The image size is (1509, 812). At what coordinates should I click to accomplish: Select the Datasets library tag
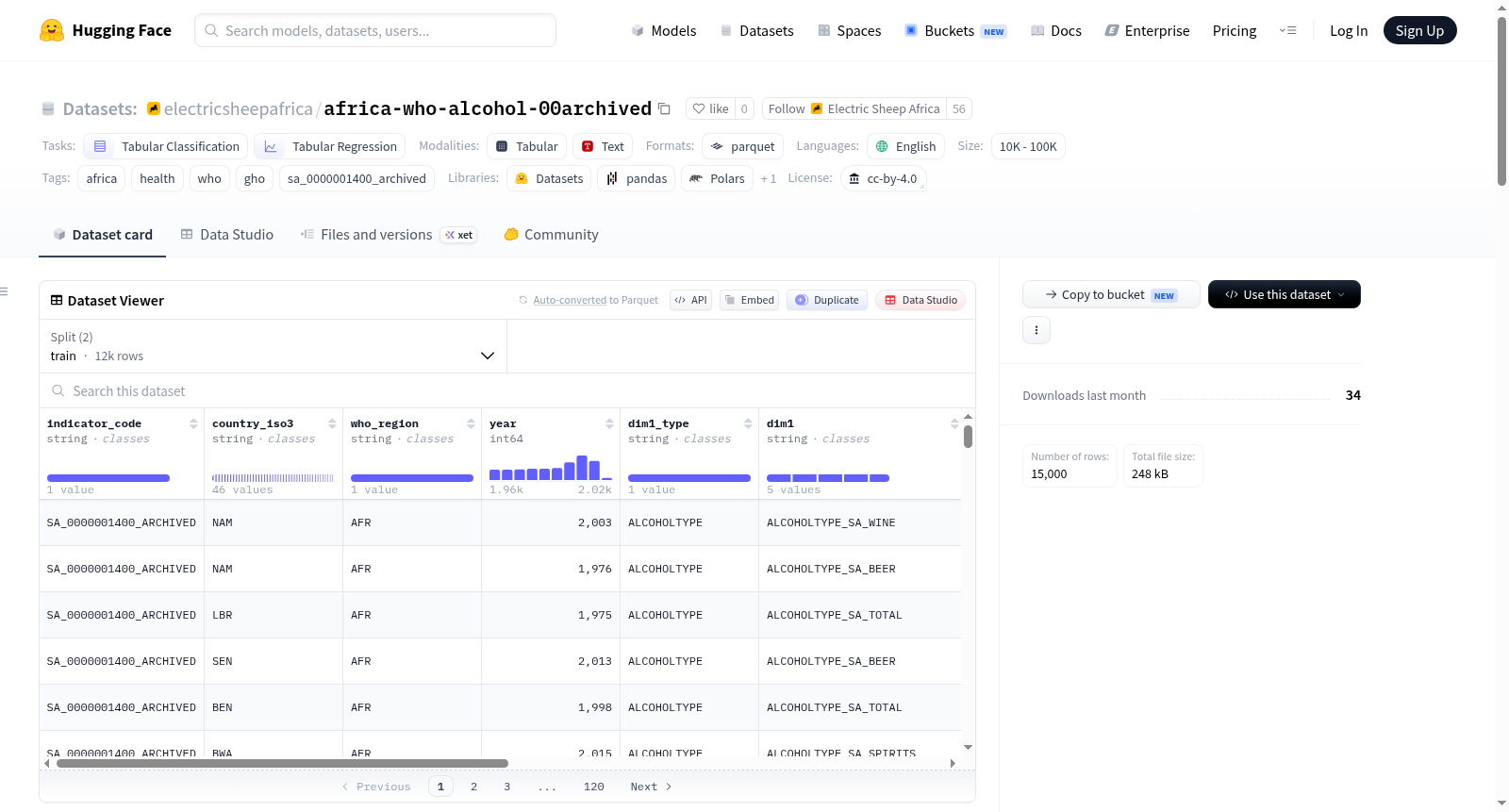click(x=549, y=178)
